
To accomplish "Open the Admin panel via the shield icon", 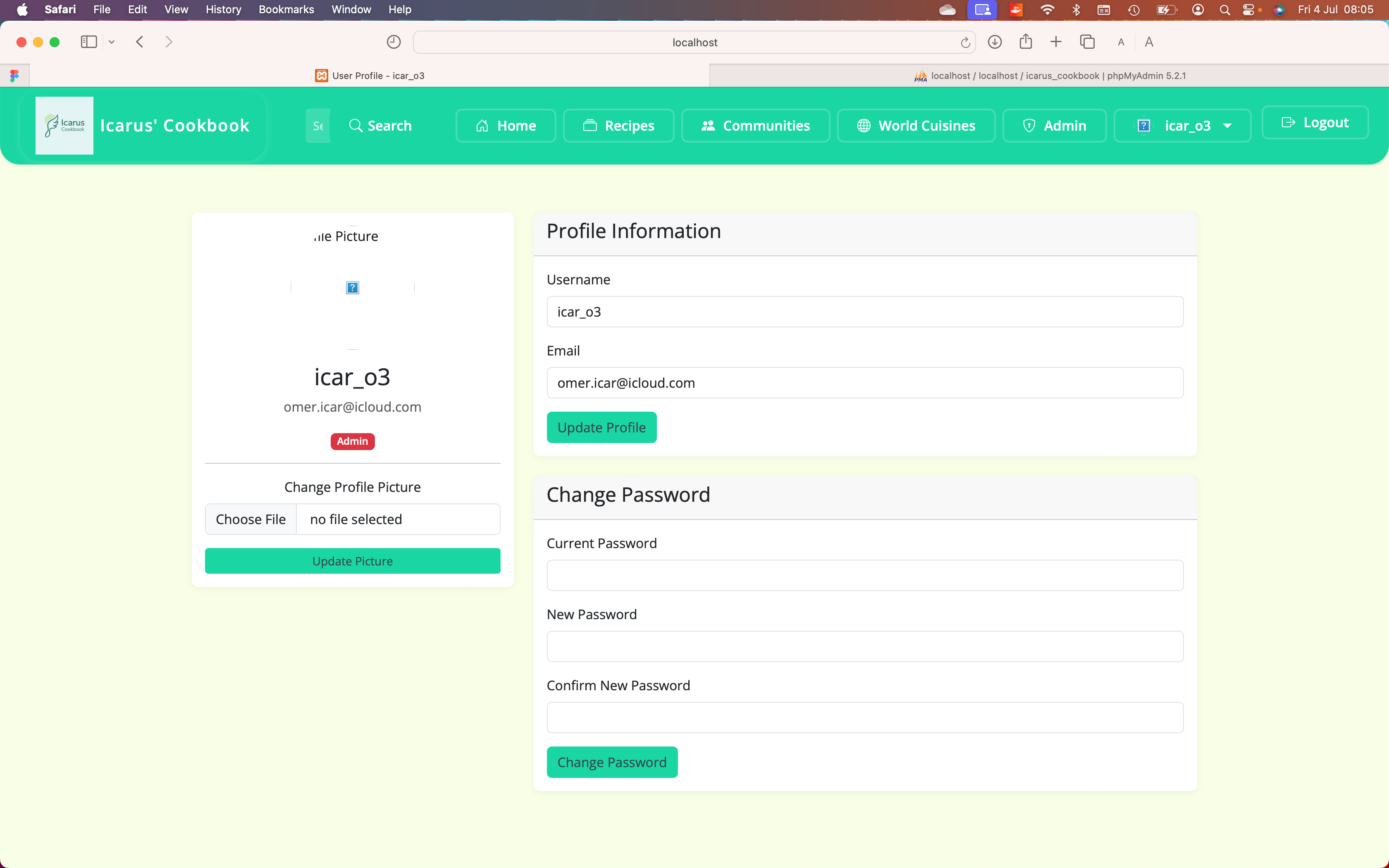I will 1029,125.
